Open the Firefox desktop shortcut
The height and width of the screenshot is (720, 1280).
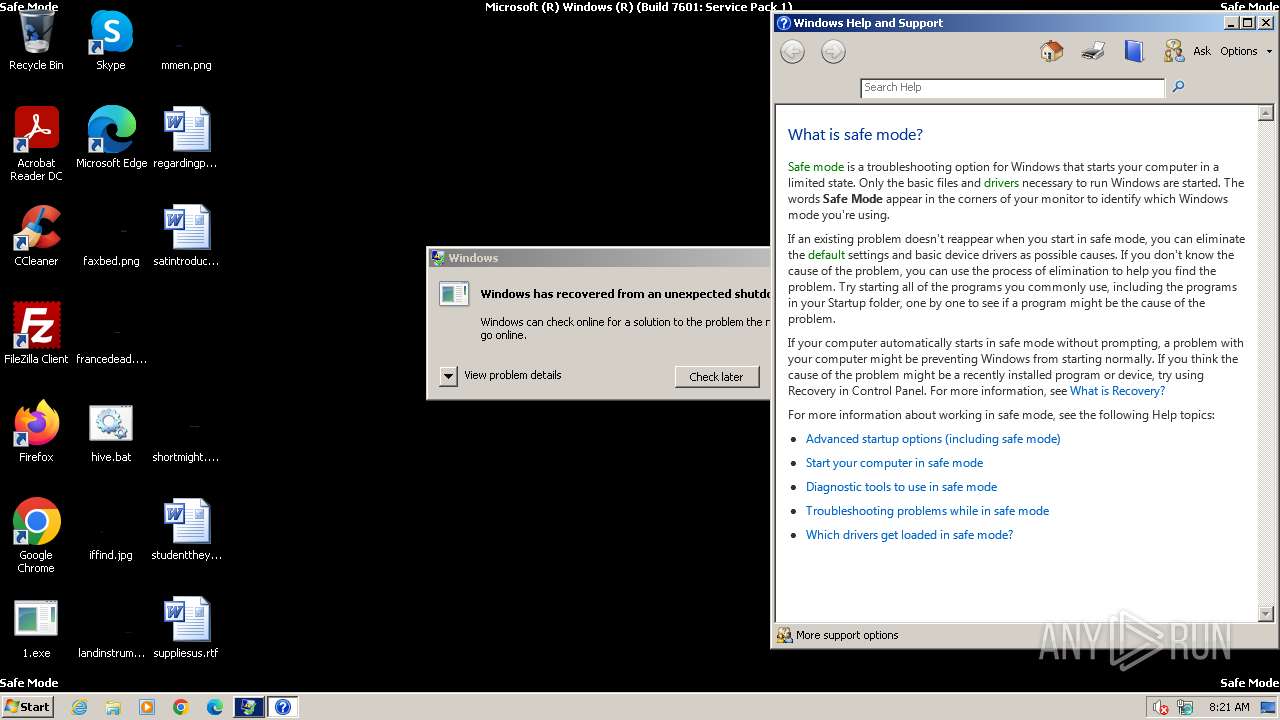[x=36, y=432]
